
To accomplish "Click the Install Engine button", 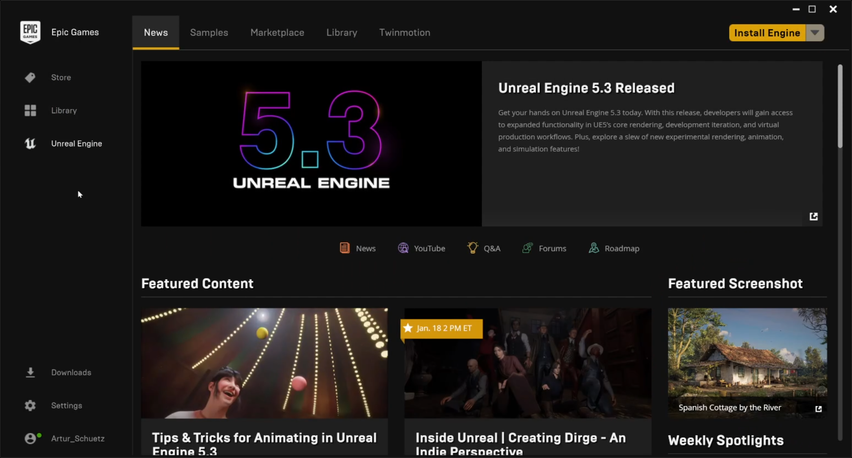I will (x=767, y=33).
